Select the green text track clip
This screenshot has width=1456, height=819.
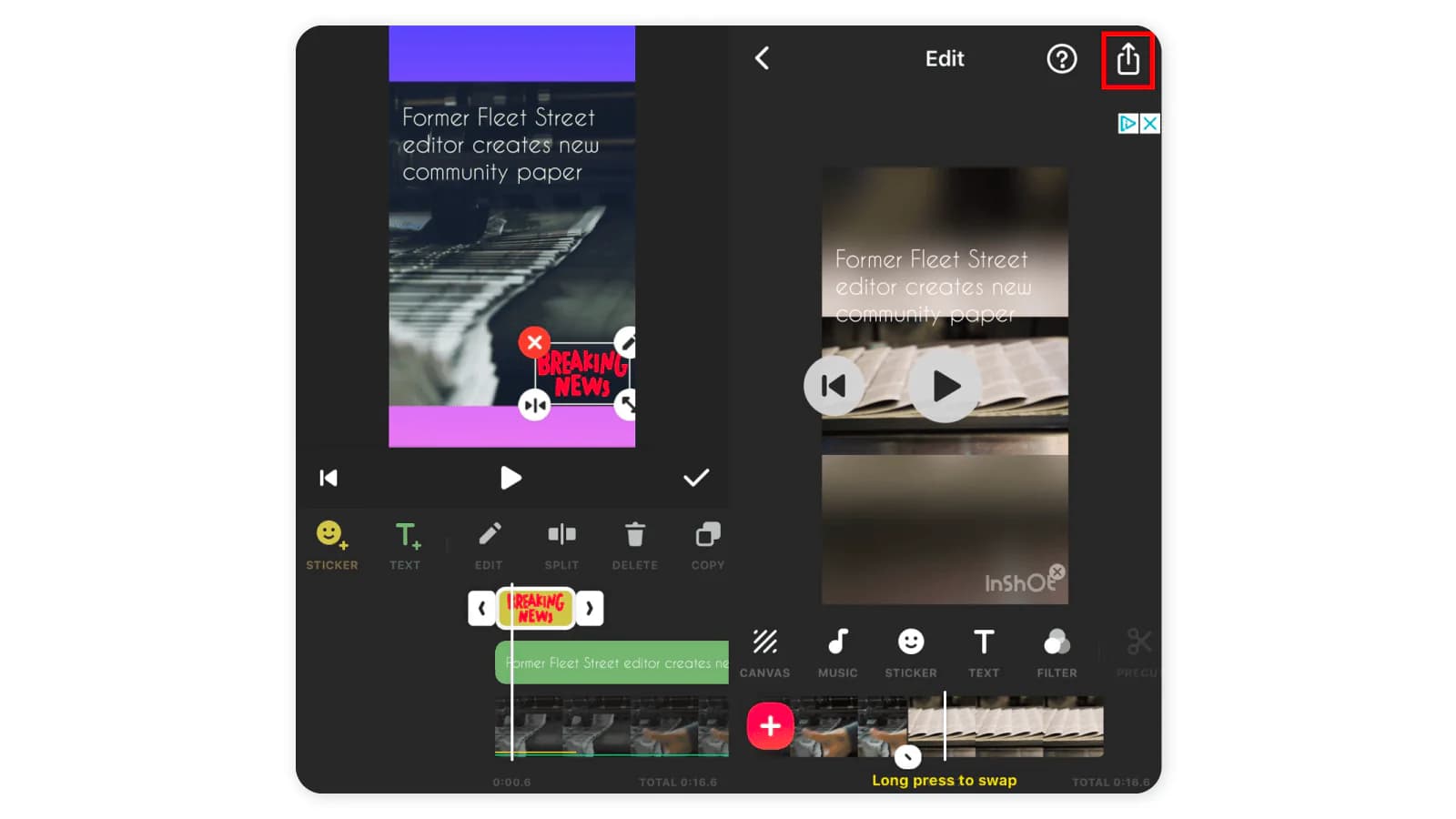click(612, 662)
